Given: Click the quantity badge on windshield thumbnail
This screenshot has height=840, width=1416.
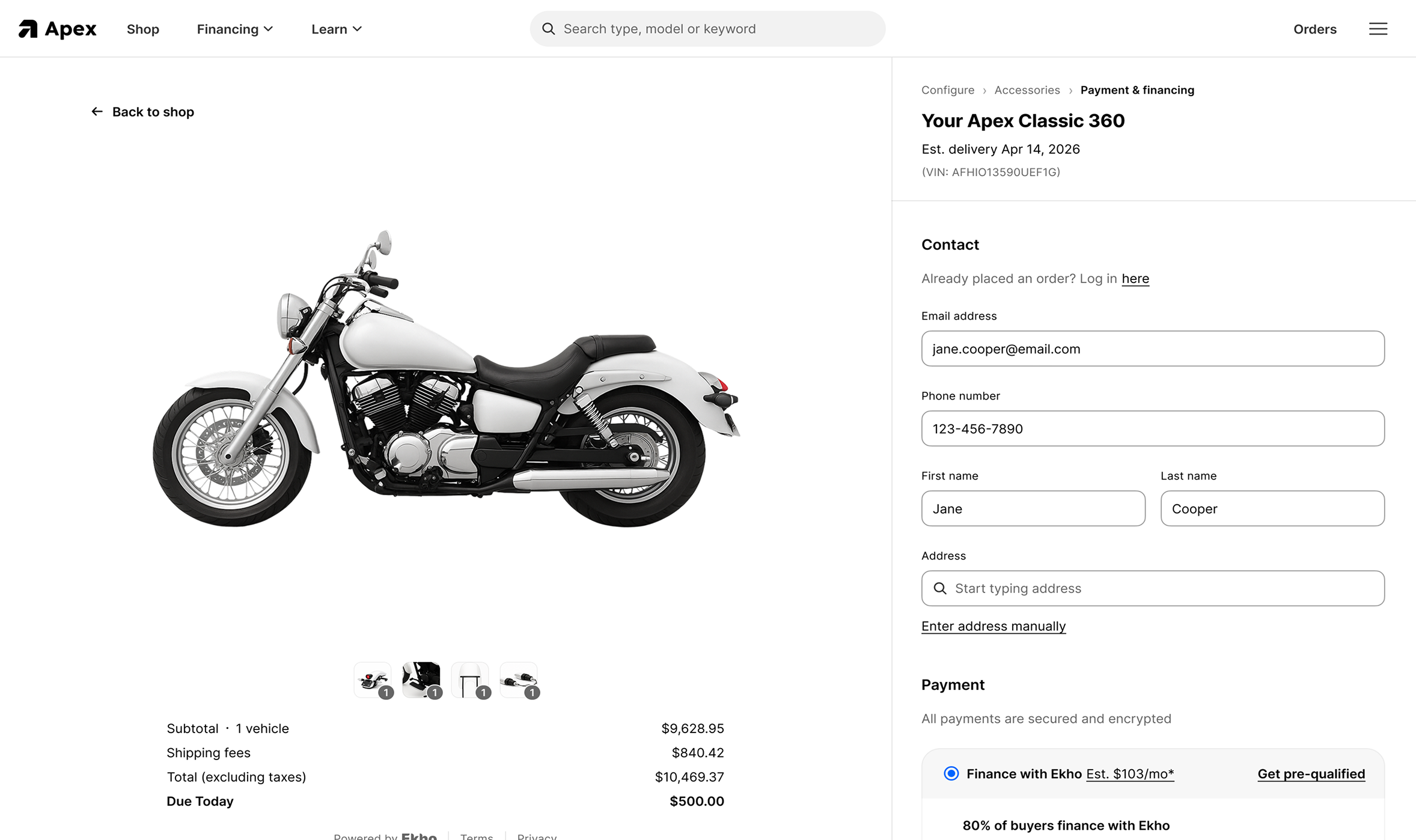Looking at the screenshot, I should click(482, 692).
